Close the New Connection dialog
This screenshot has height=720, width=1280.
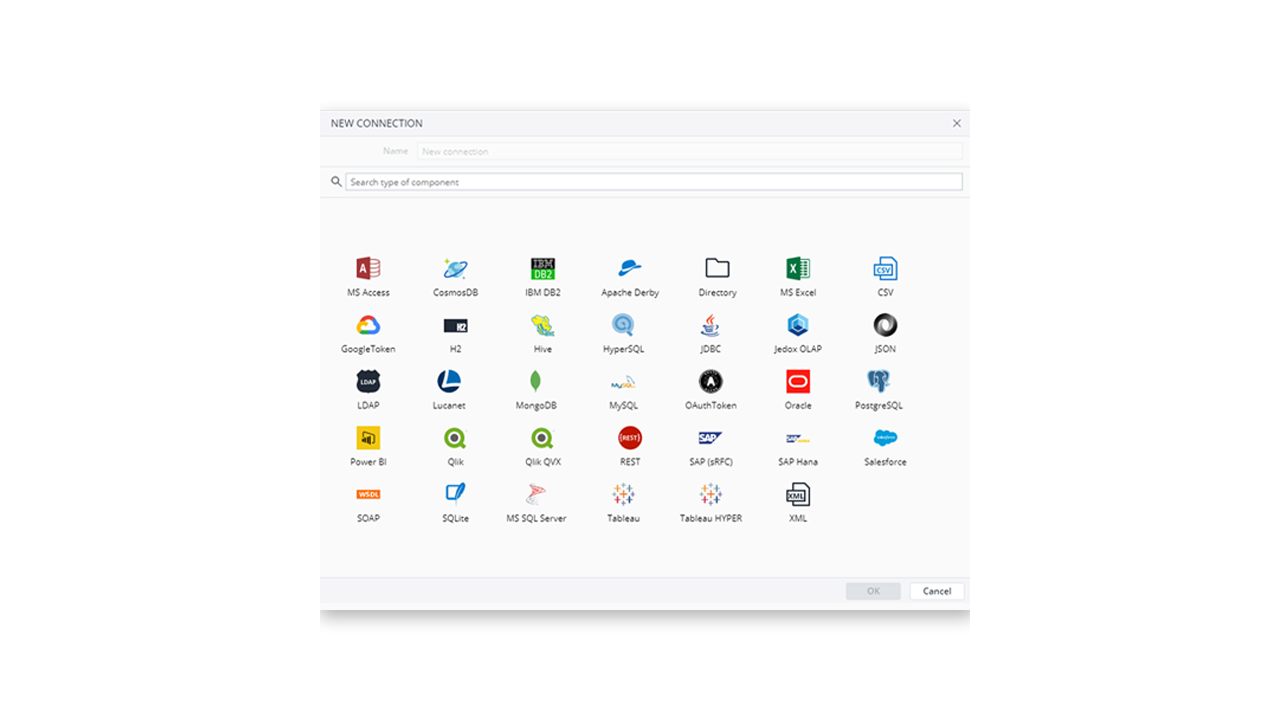pos(956,123)
